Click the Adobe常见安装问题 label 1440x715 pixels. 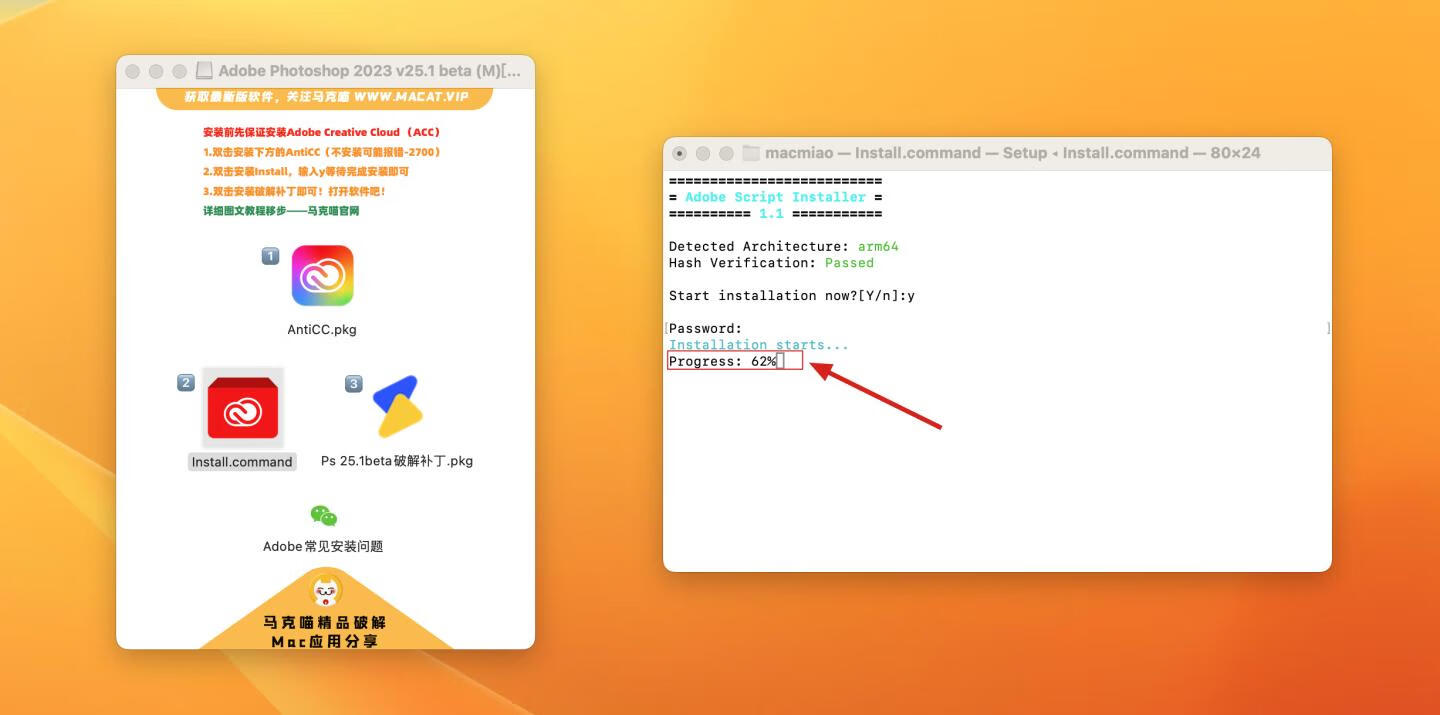323,546
